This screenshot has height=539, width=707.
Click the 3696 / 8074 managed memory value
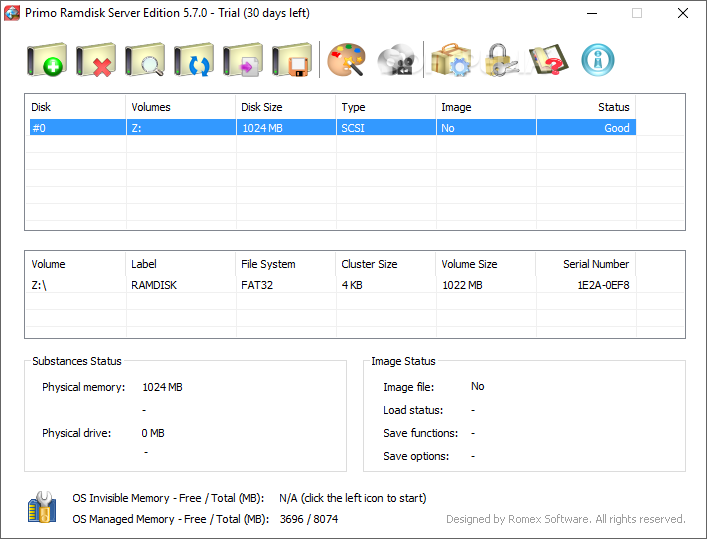309,519
